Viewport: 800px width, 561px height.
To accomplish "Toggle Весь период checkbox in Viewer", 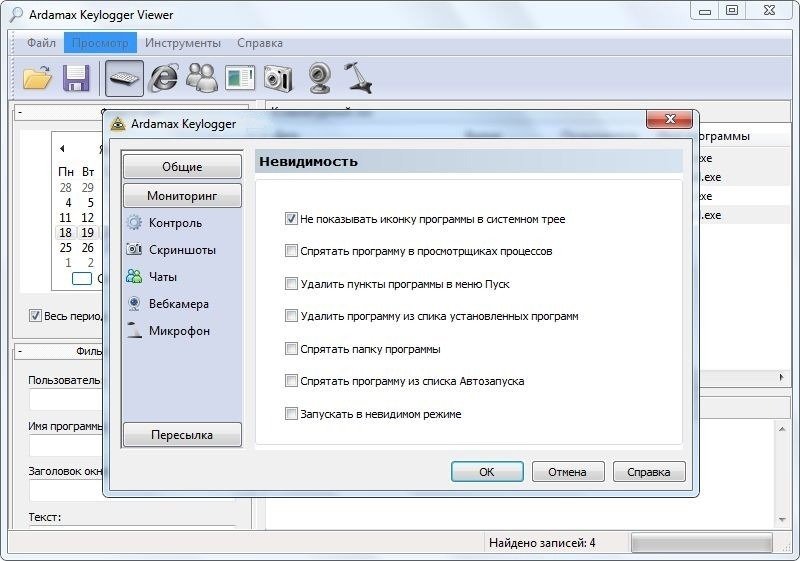I will 35,316.
